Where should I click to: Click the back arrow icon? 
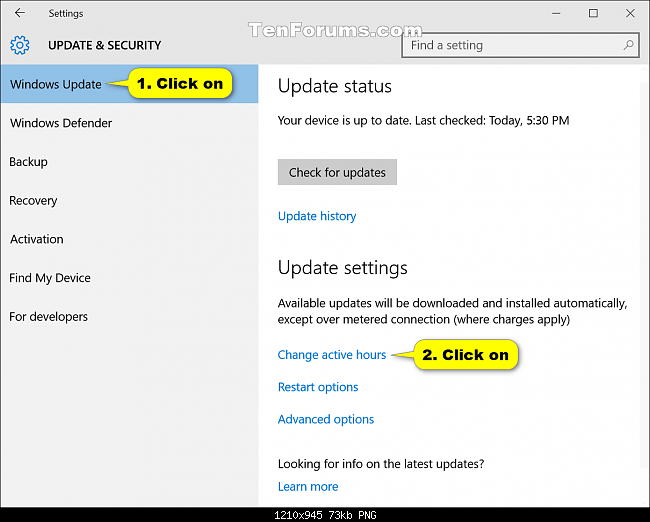pyautogui.click(x=19, y=13)
